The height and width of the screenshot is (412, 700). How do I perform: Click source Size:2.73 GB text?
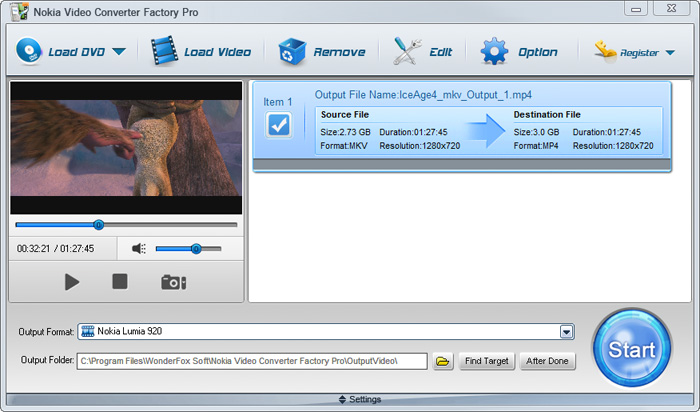[x=346, y=132]
